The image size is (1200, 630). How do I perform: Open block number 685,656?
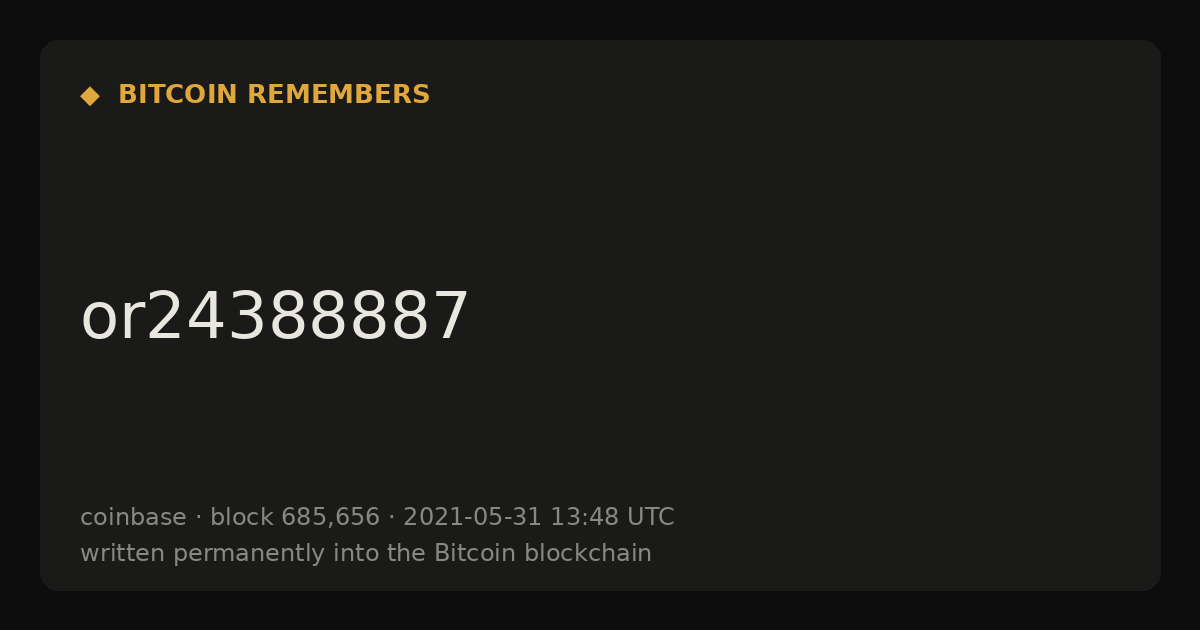[330, 518]
